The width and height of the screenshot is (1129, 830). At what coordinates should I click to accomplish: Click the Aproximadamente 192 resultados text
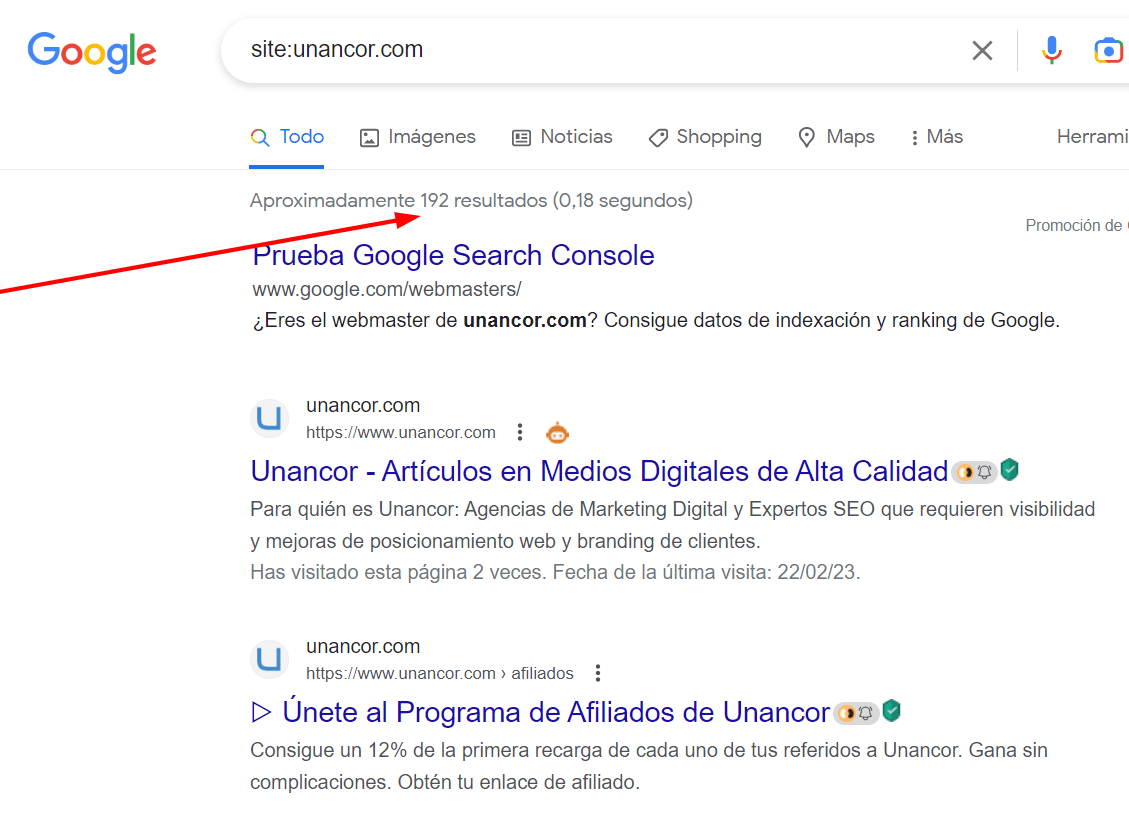[471, 200]
